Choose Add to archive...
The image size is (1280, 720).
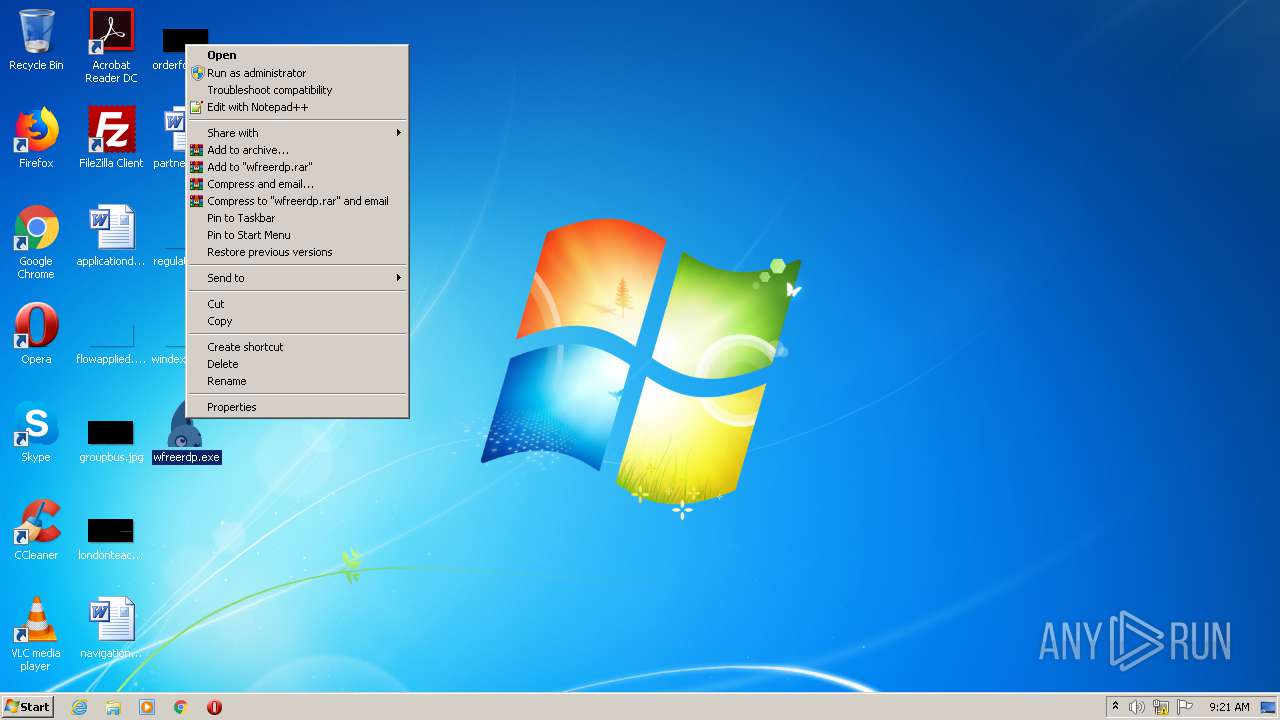(x=297, y=150)
